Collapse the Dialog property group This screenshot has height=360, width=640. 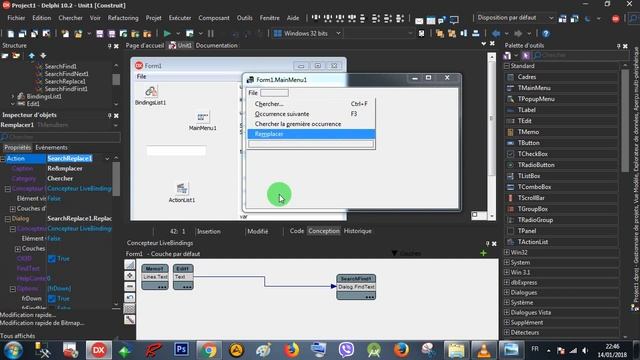tap(8, 219)
